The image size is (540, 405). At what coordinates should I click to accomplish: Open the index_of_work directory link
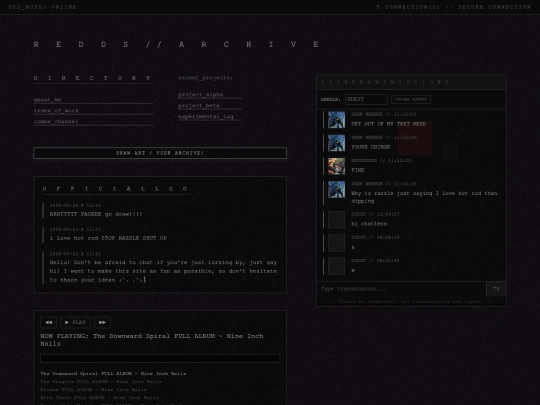(x=93, y=111)
